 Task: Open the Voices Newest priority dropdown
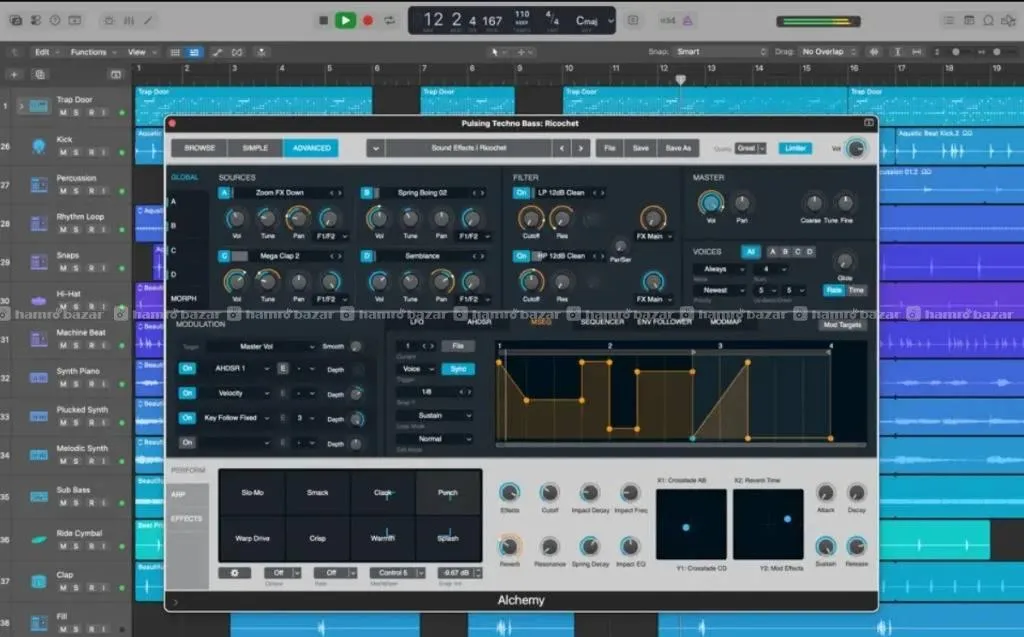point(719,290)
